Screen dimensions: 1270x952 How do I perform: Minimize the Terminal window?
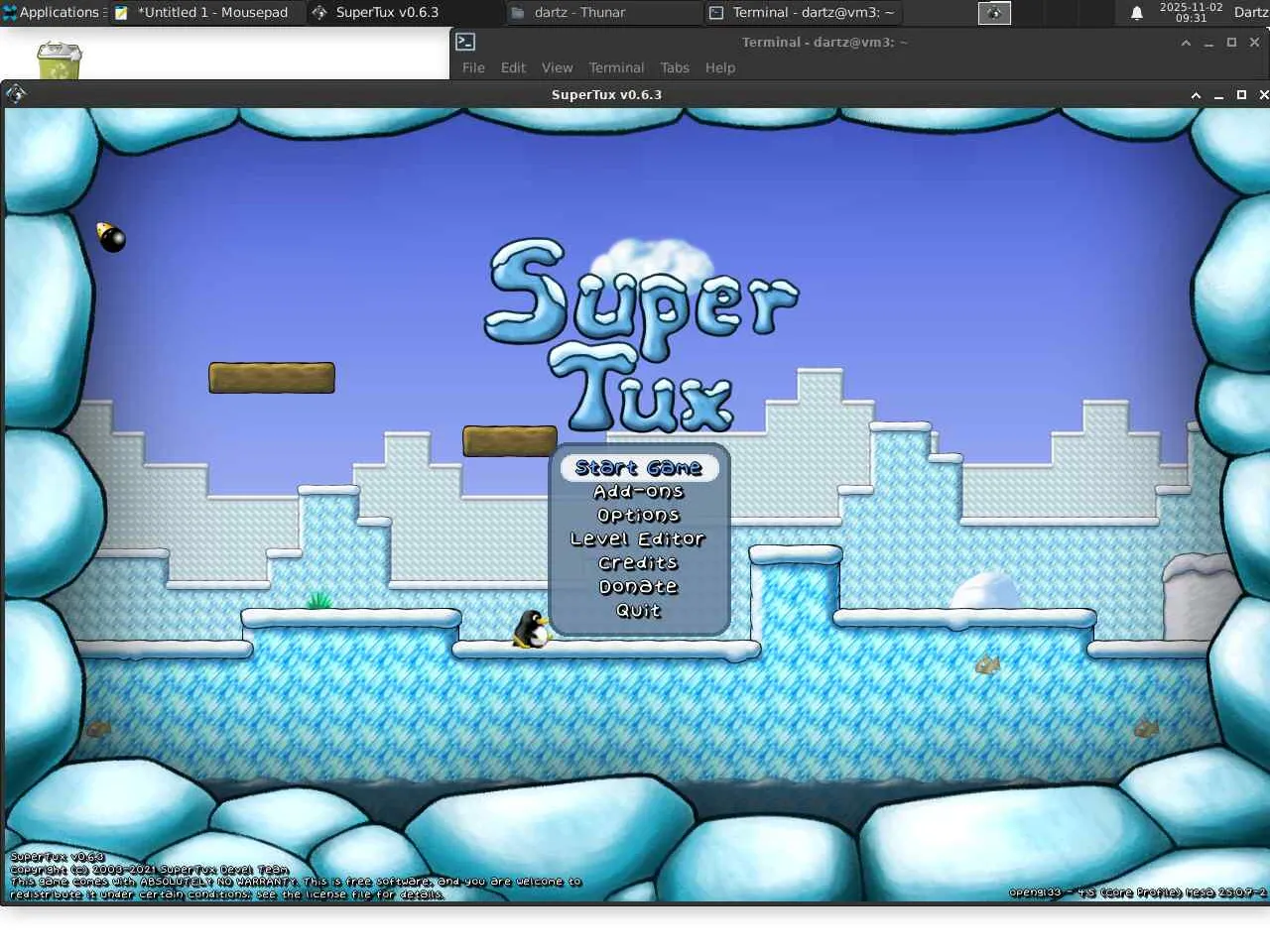(x=1208, y=43)
